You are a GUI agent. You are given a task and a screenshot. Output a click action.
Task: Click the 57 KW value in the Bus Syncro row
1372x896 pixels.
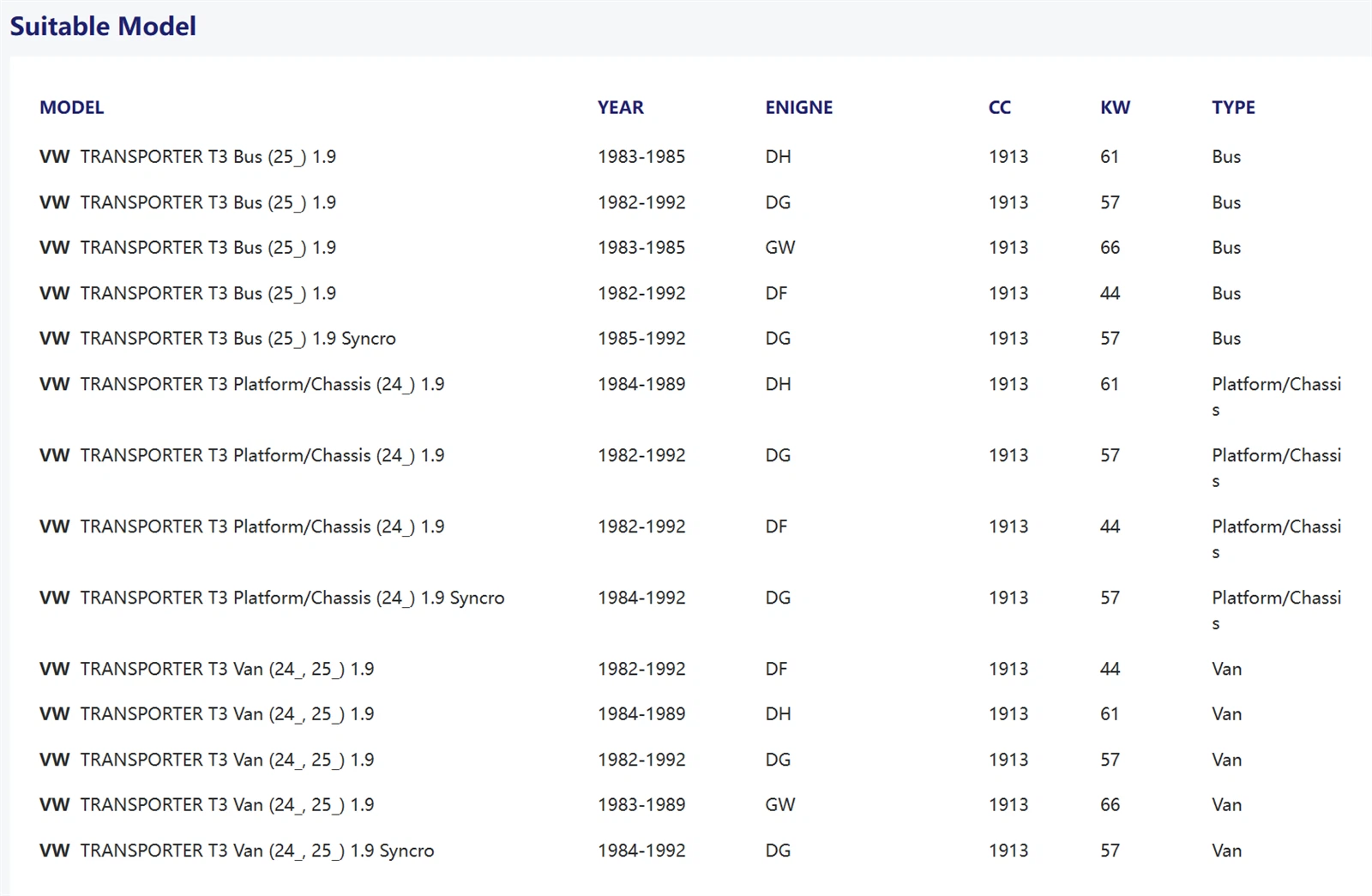1110,339
